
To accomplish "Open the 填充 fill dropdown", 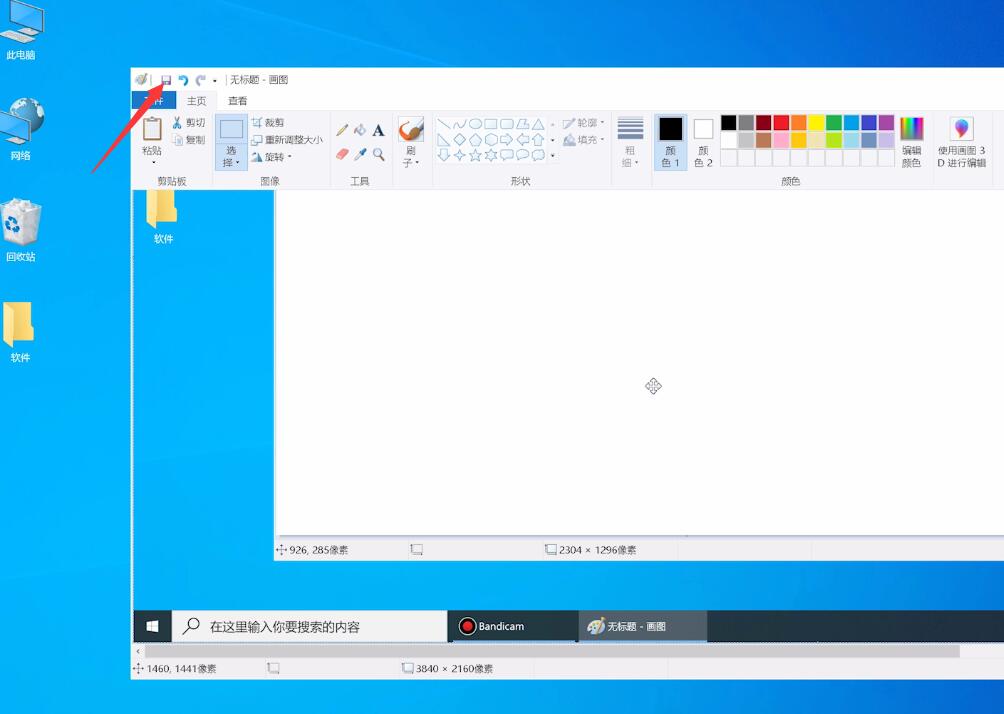I will pos(583,140).
